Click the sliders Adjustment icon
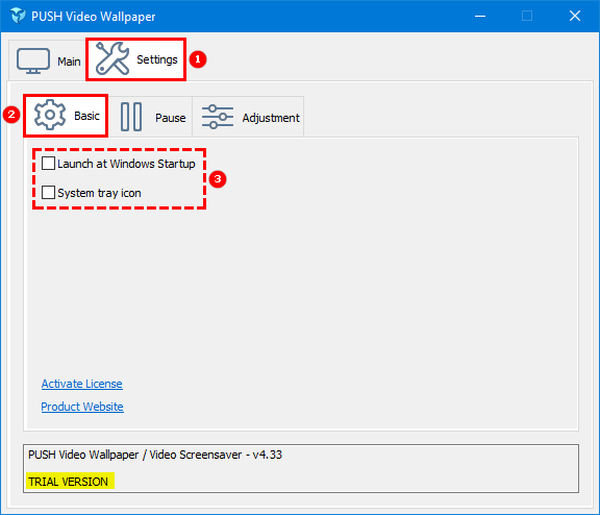 pyautogui.click(x=217, y=117)
